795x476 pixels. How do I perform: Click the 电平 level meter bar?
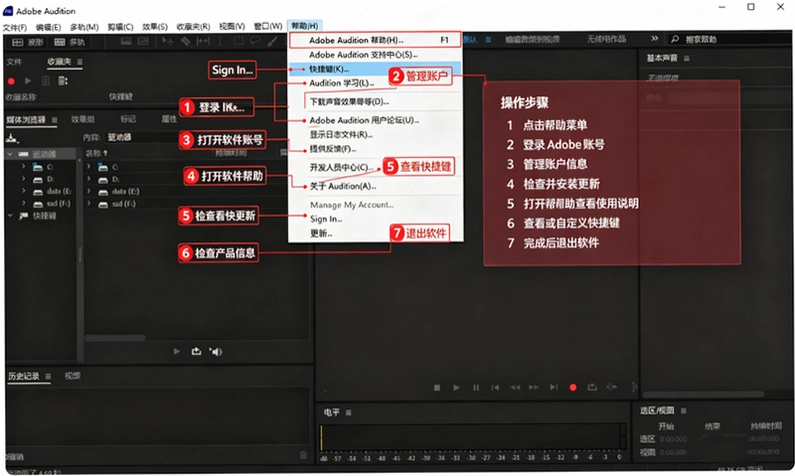pos(472,437)
